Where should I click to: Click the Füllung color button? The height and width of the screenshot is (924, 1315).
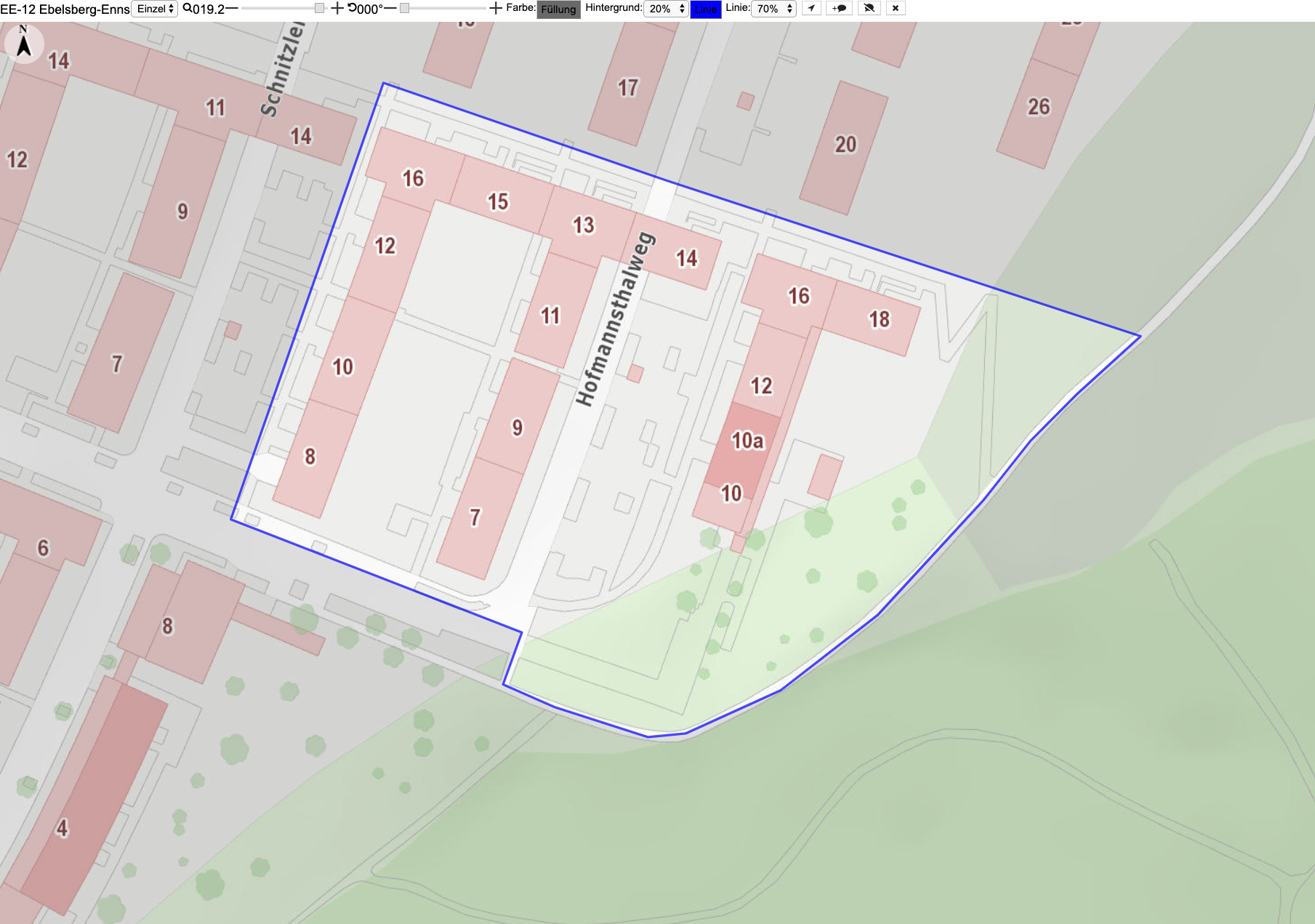tap(558, 9)
